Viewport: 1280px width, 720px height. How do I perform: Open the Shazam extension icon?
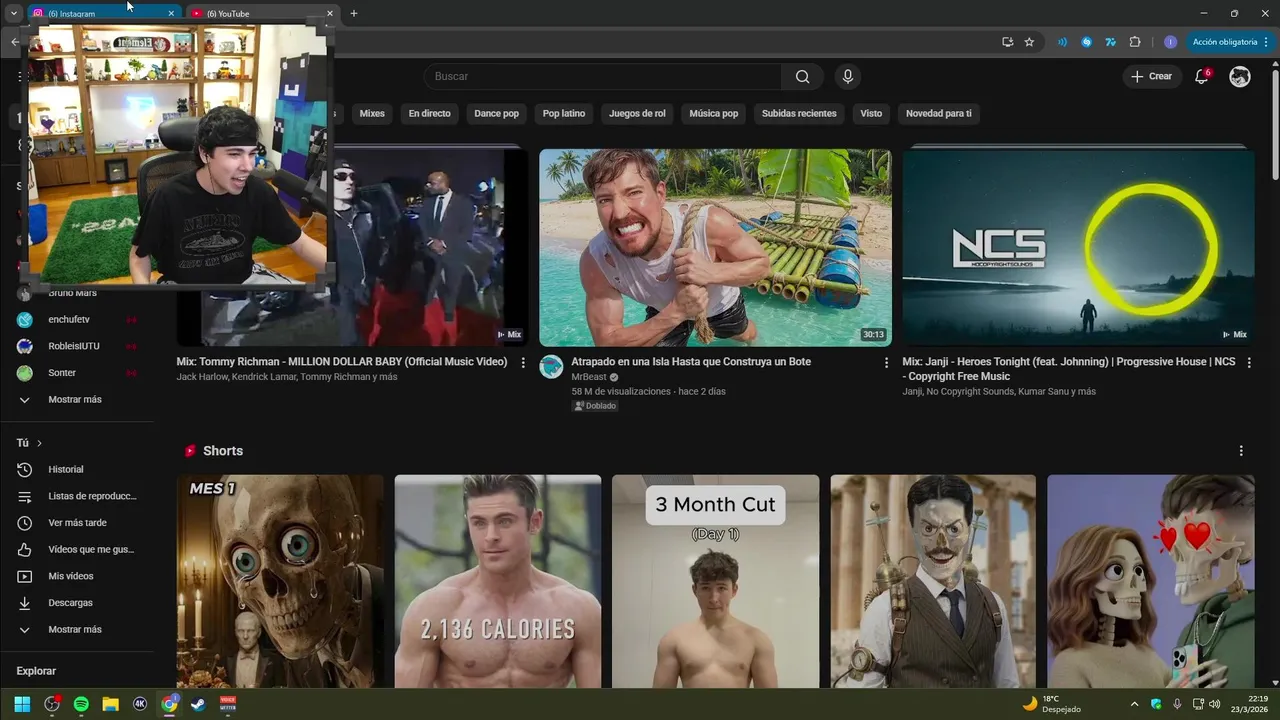click(x=1086, y=42)
